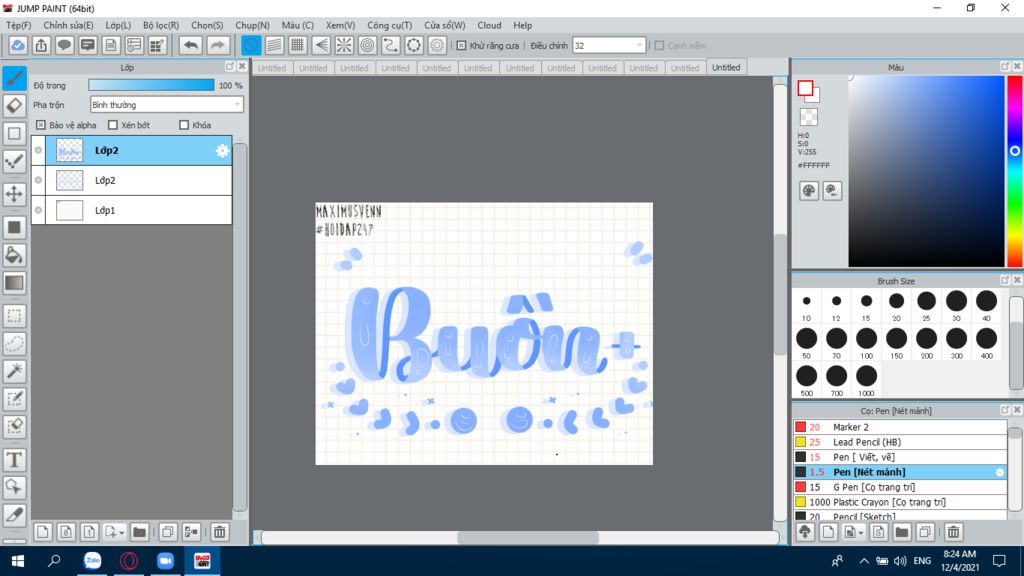Image resolution: width=1024 pixels, height=576 pixels.
Task: Adjust the Độ trong opacity slider
Action: (x=151, y=85)
